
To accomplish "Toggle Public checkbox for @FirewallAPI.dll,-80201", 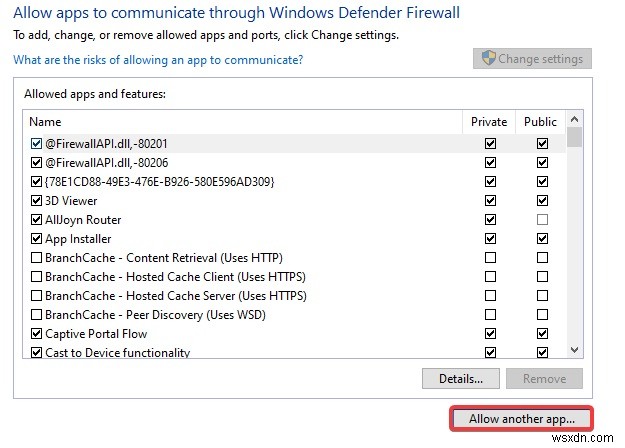I will (x=542, y=143).
